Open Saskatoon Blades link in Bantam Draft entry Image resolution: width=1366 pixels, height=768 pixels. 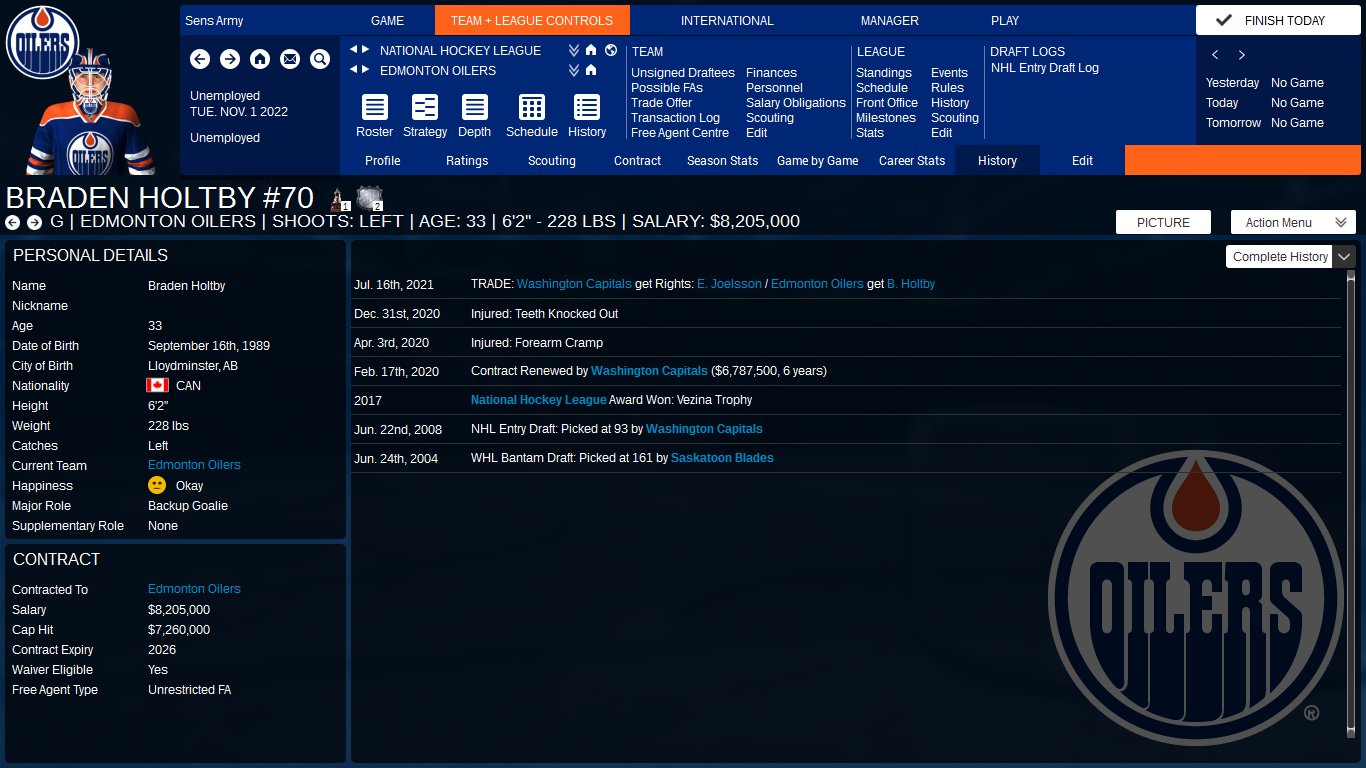722,457
